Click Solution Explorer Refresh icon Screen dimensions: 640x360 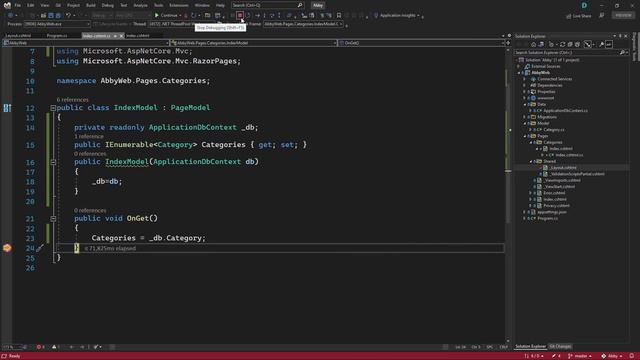pyautogui.click(x=562, y=44)
